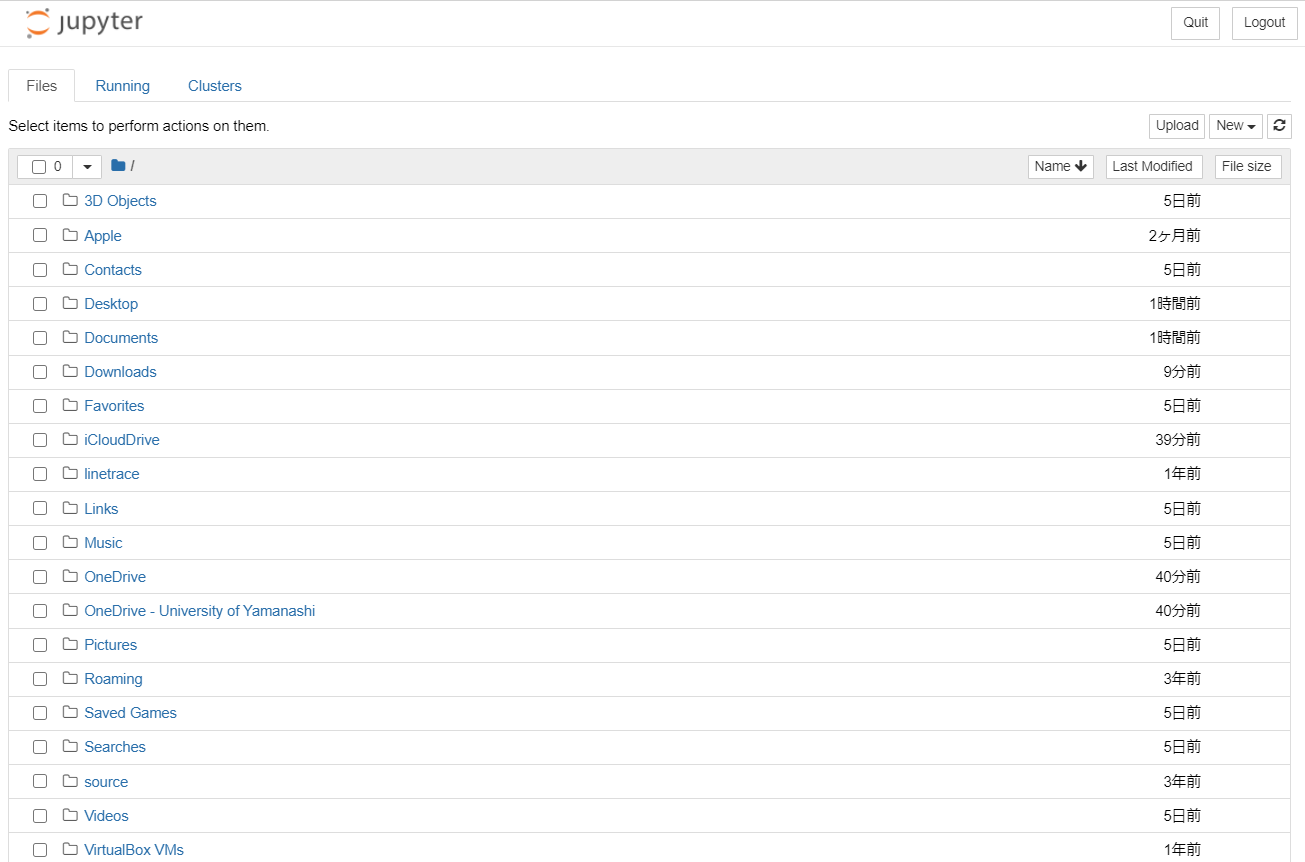
Task: Tick the Music folder checkbox
Action: (x=40, y=543)
